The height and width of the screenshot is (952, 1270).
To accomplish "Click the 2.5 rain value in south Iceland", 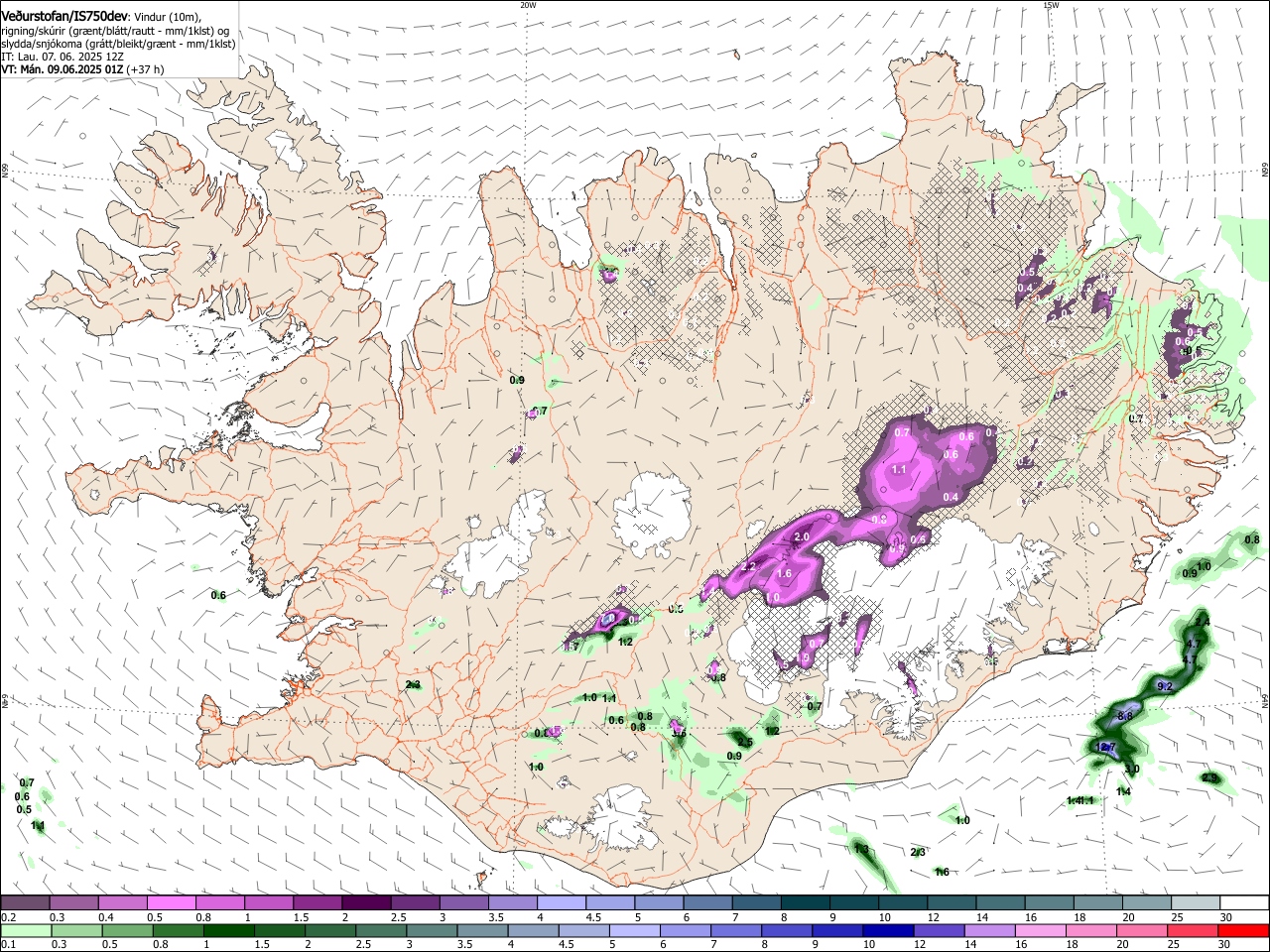I will click(x=745, y=742).
